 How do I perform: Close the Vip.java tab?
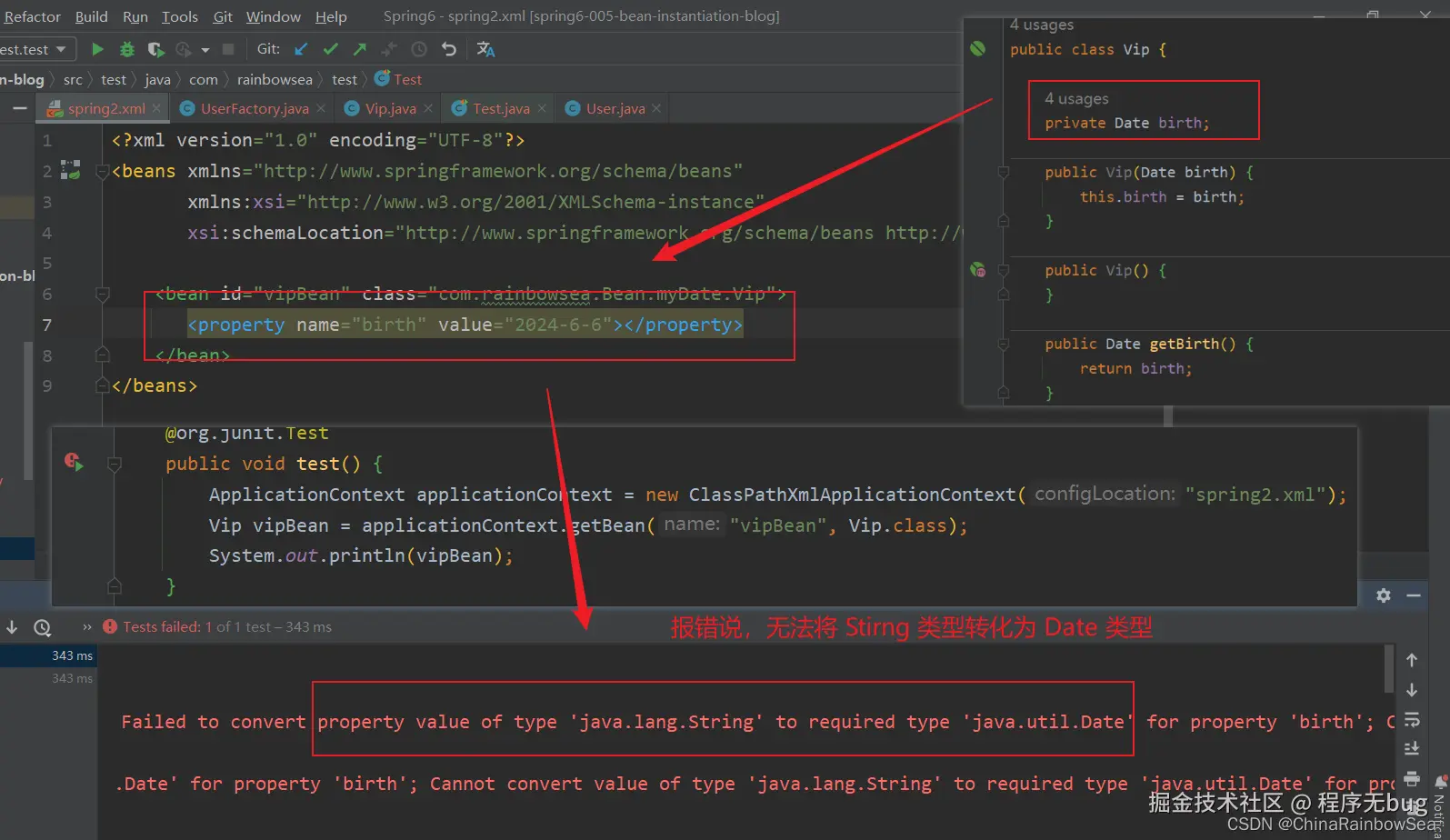428,108
